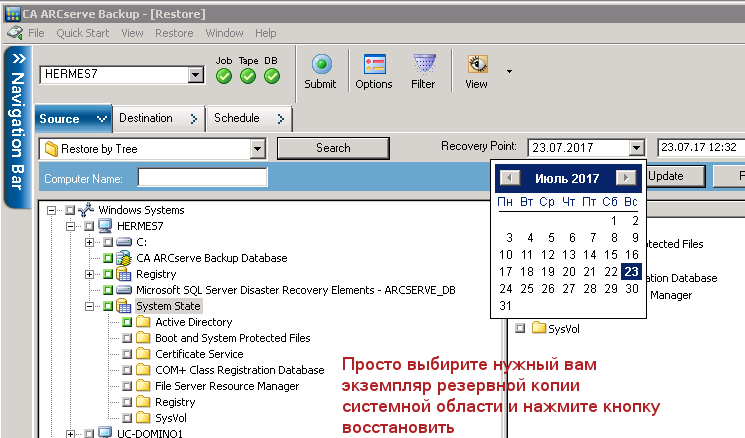Switch to the Destination tab
This screenshot has height=438, width=745.
tap(159, 118)
